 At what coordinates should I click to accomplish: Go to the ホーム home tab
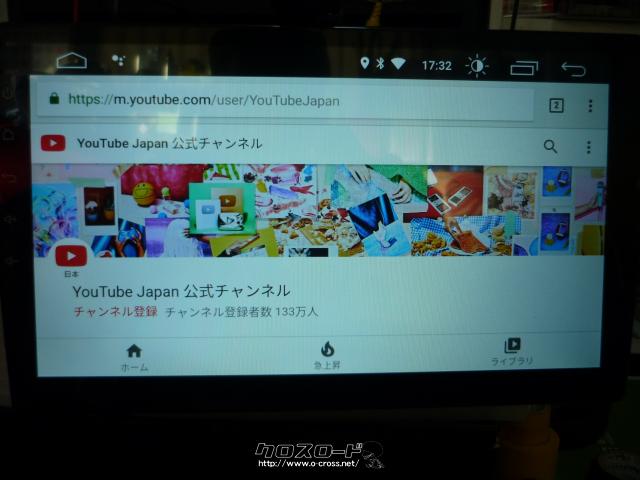click(134, 358)
